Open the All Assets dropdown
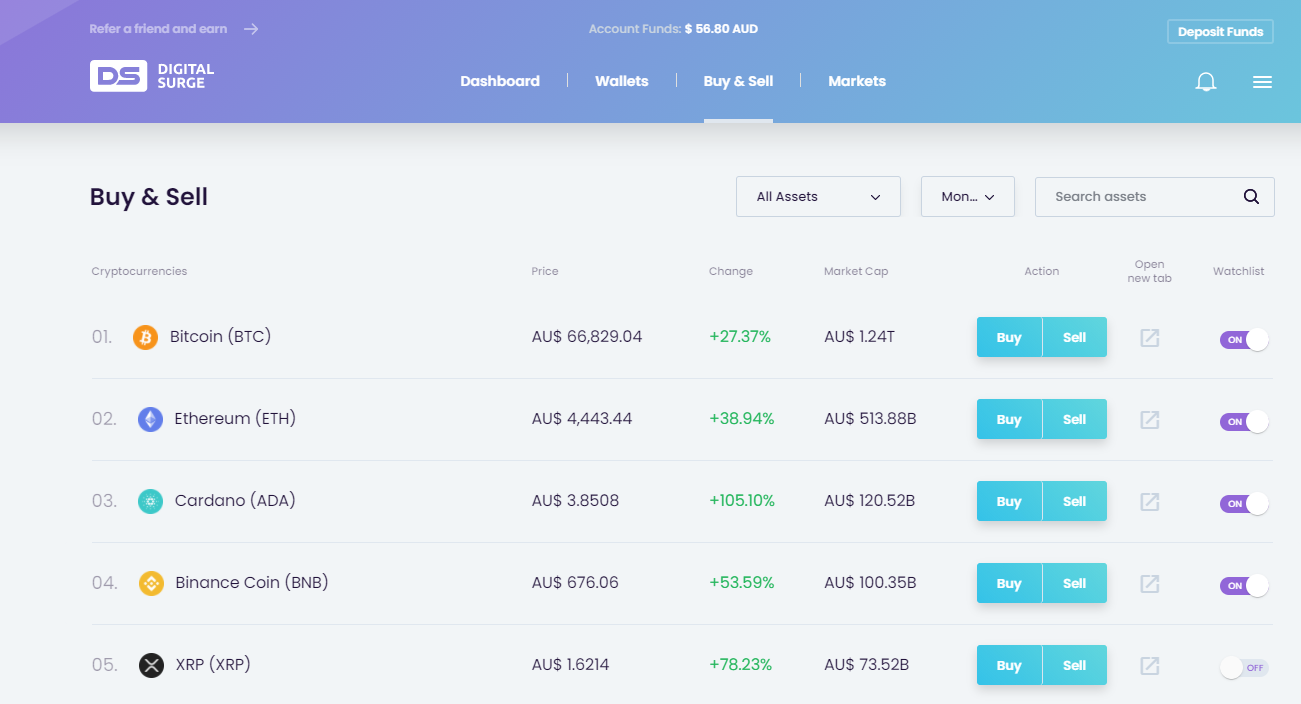The height and width of the screenshot is (704, 1301). (x=818, y=196)
